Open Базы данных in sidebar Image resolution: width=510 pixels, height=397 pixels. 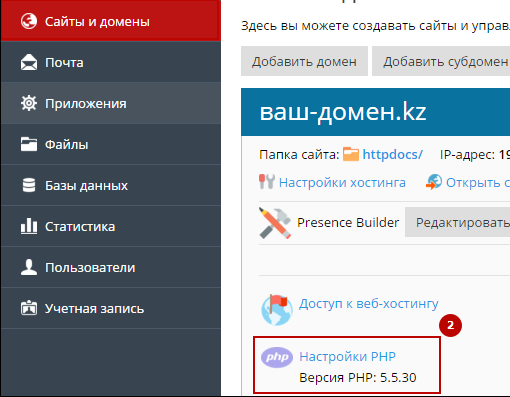[x=111, y=185]
